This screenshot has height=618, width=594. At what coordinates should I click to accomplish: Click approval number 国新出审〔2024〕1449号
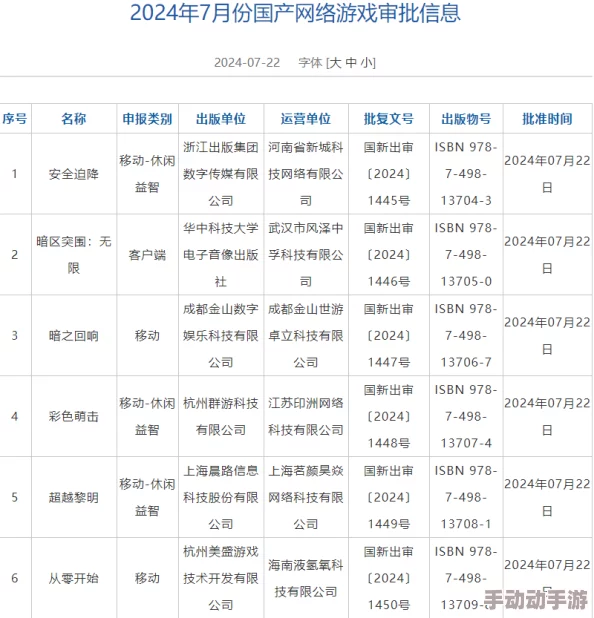(389, 497)
